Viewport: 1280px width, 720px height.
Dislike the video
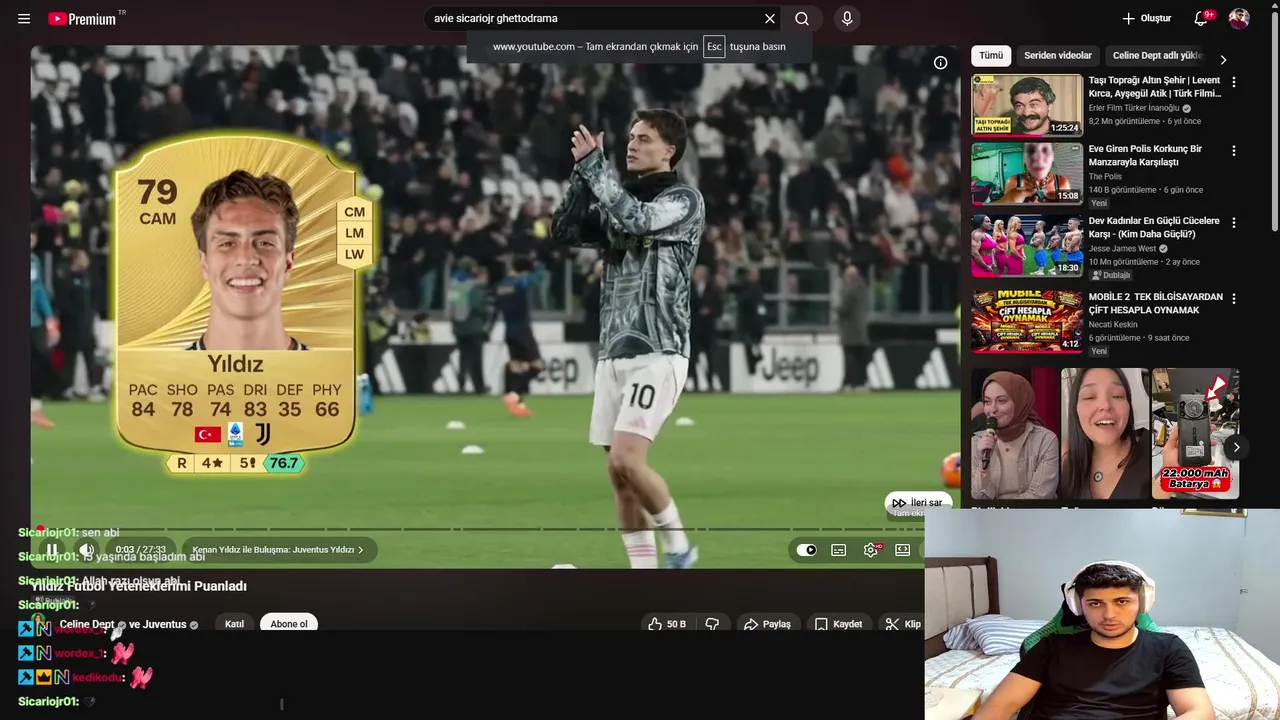[712, 624]
